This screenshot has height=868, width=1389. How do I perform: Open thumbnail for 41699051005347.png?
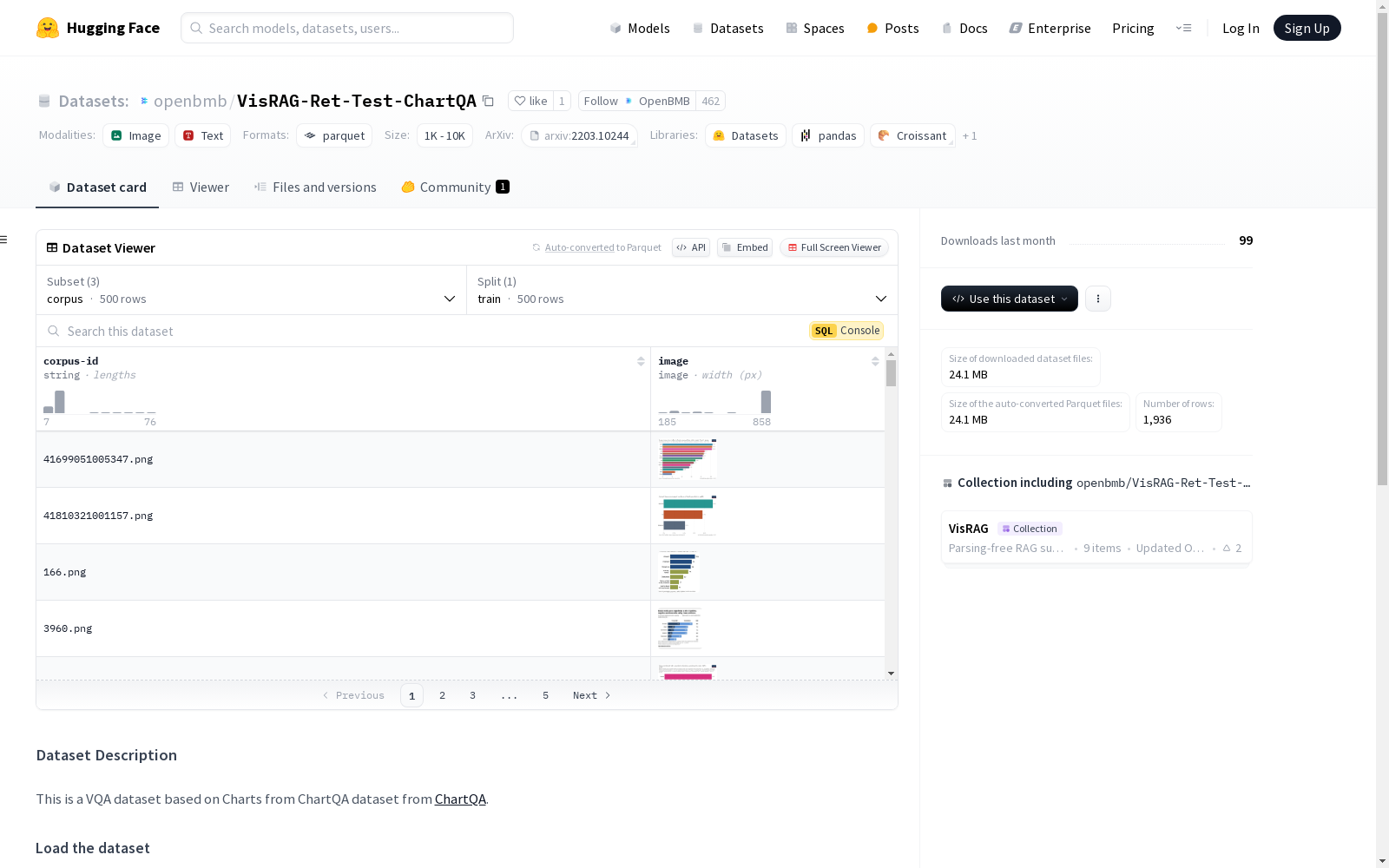[688, 459]
